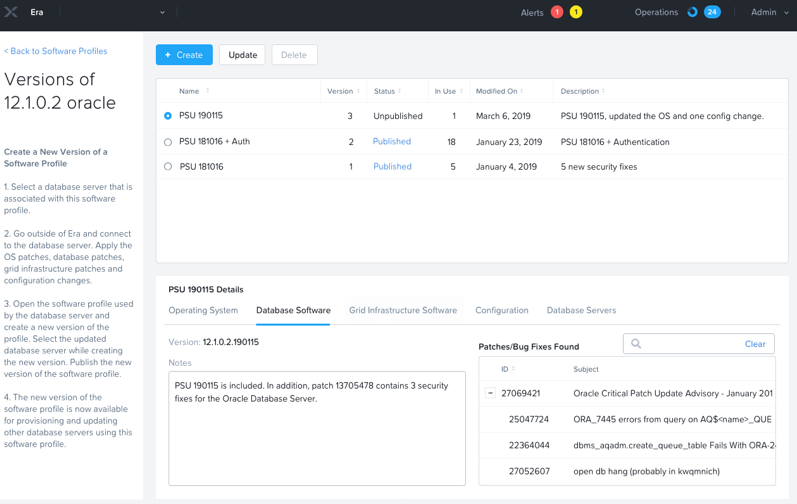This screenshot has width=797, height=504.
Task: Click Published status of PSU 181016 + Auth
Action: (x=392, y=141)
